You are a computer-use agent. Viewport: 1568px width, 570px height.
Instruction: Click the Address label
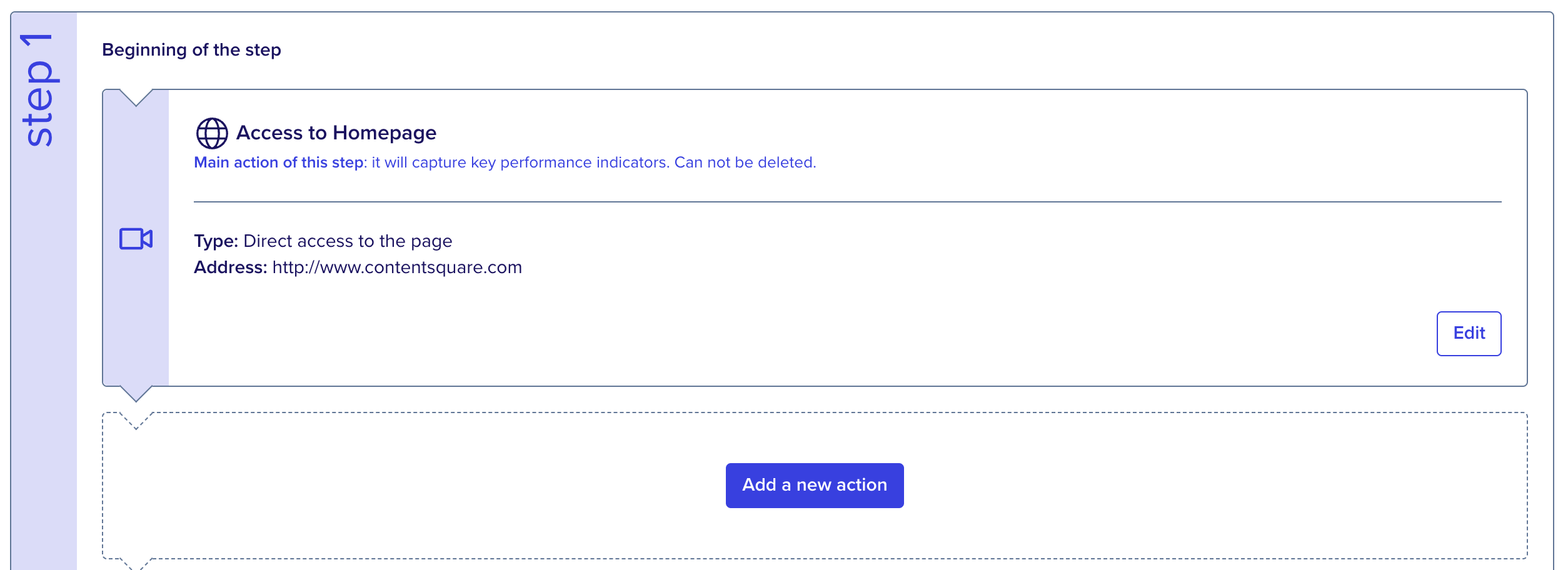[x=231, y=267]
